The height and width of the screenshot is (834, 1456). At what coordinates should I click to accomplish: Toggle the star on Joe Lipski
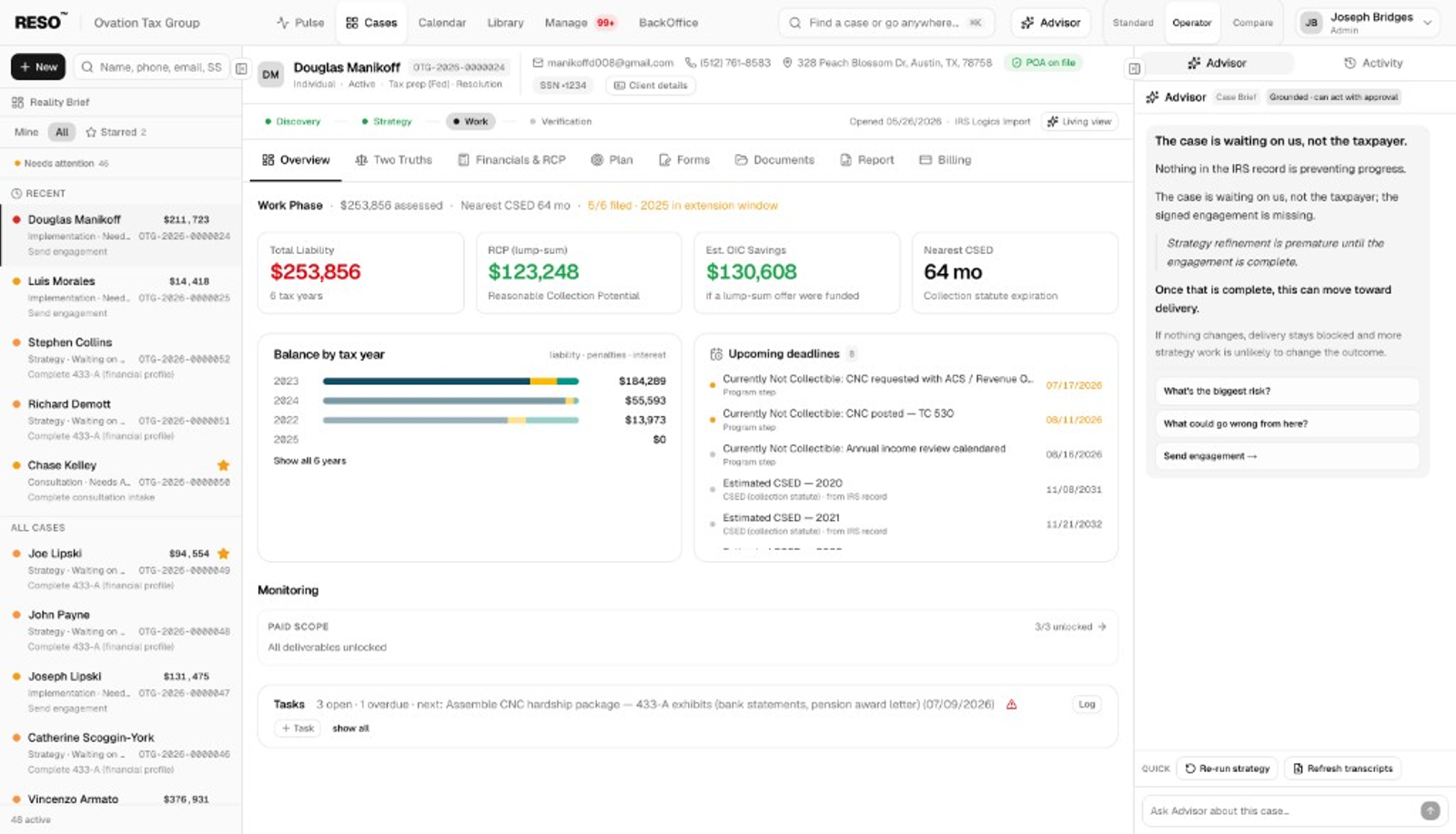pos(223,554)
